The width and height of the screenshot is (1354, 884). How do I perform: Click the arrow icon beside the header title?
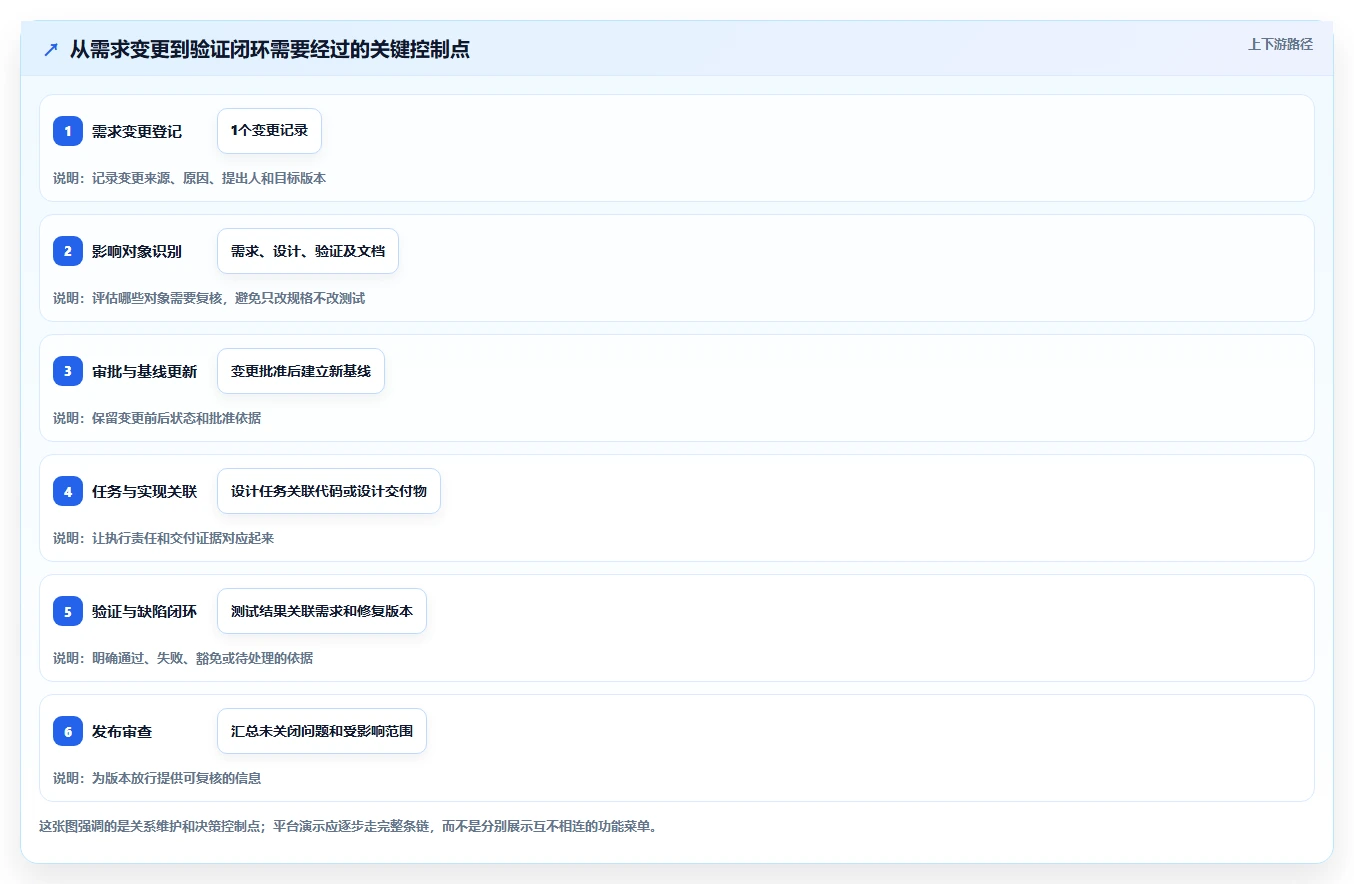51,49
